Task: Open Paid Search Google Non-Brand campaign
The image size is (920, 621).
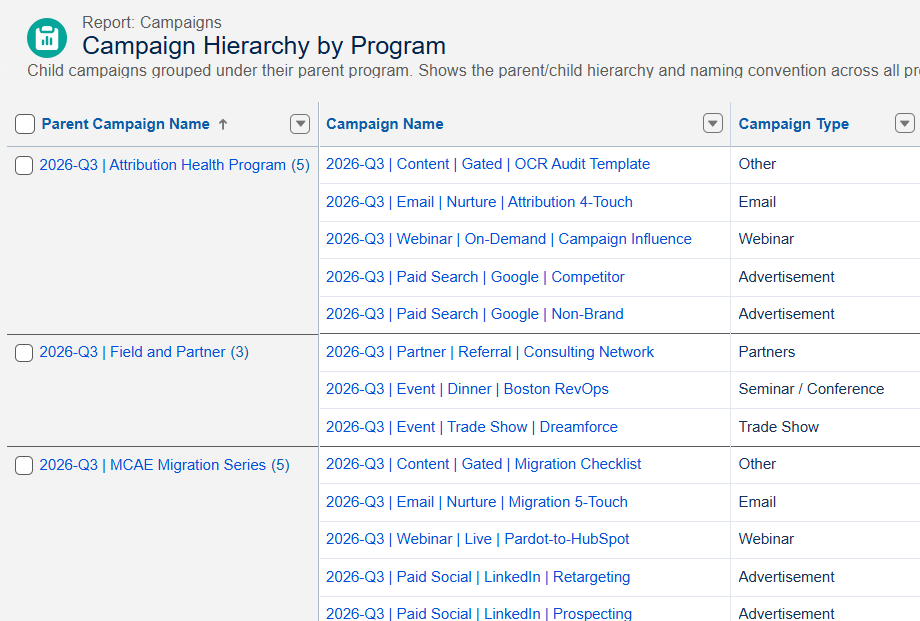Action: (475, 314)
